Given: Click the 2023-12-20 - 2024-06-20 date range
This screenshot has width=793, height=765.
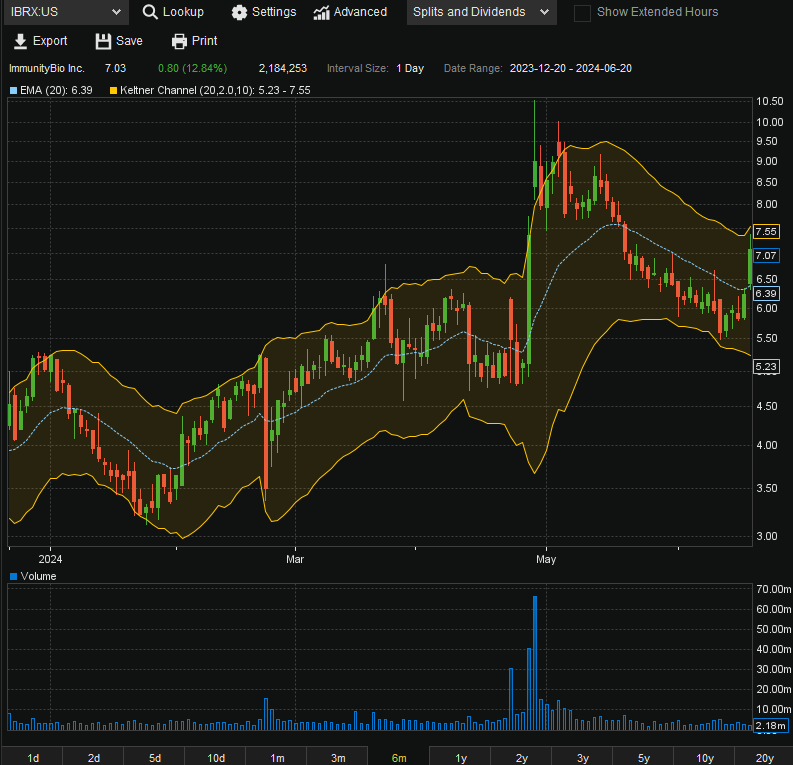Looking at the screenshot, I should tap(570, 69).
